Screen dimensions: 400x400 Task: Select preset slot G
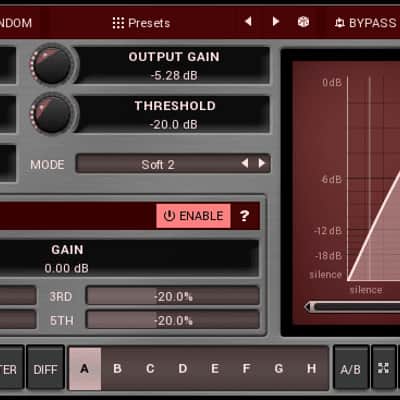click(279, 369)
